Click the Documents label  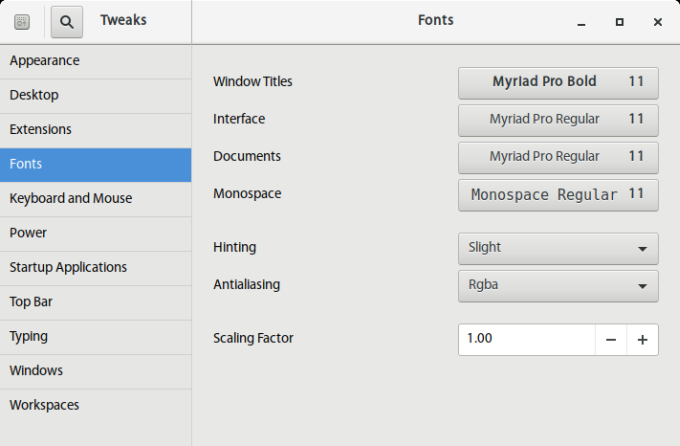(x=247, y=156)
